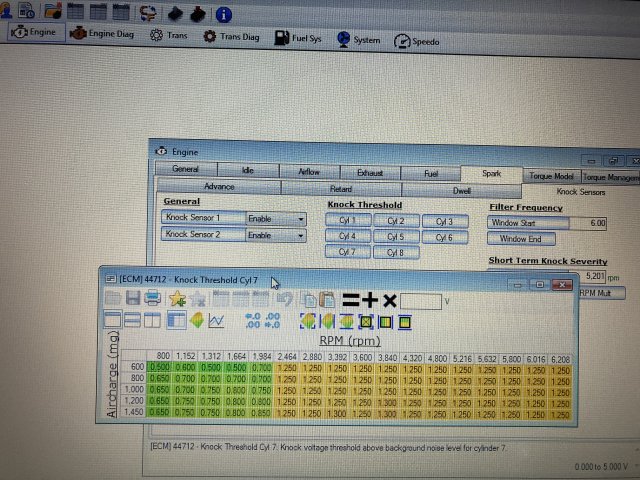This screenshot has width=640, height=480.
Task: Click the favorites star icon
Action: (178, 299)
